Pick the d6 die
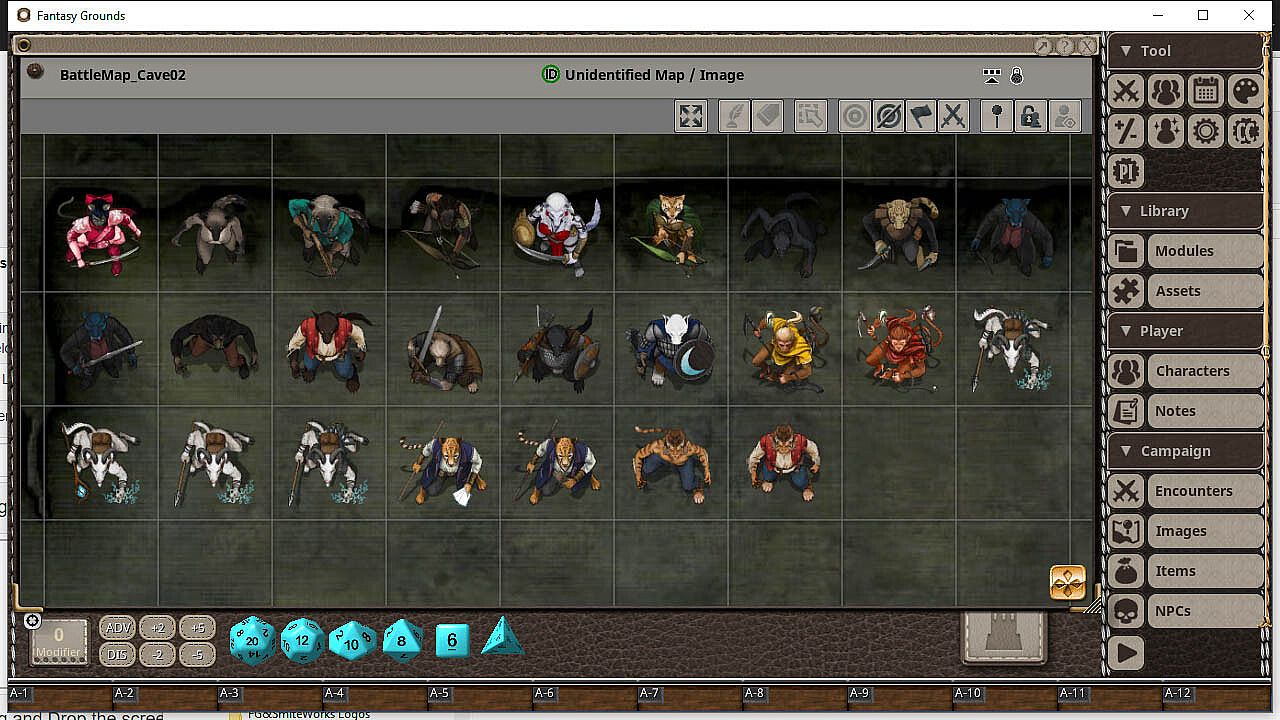The width and height of the screenshot is (1280, 720). [452, 640]
